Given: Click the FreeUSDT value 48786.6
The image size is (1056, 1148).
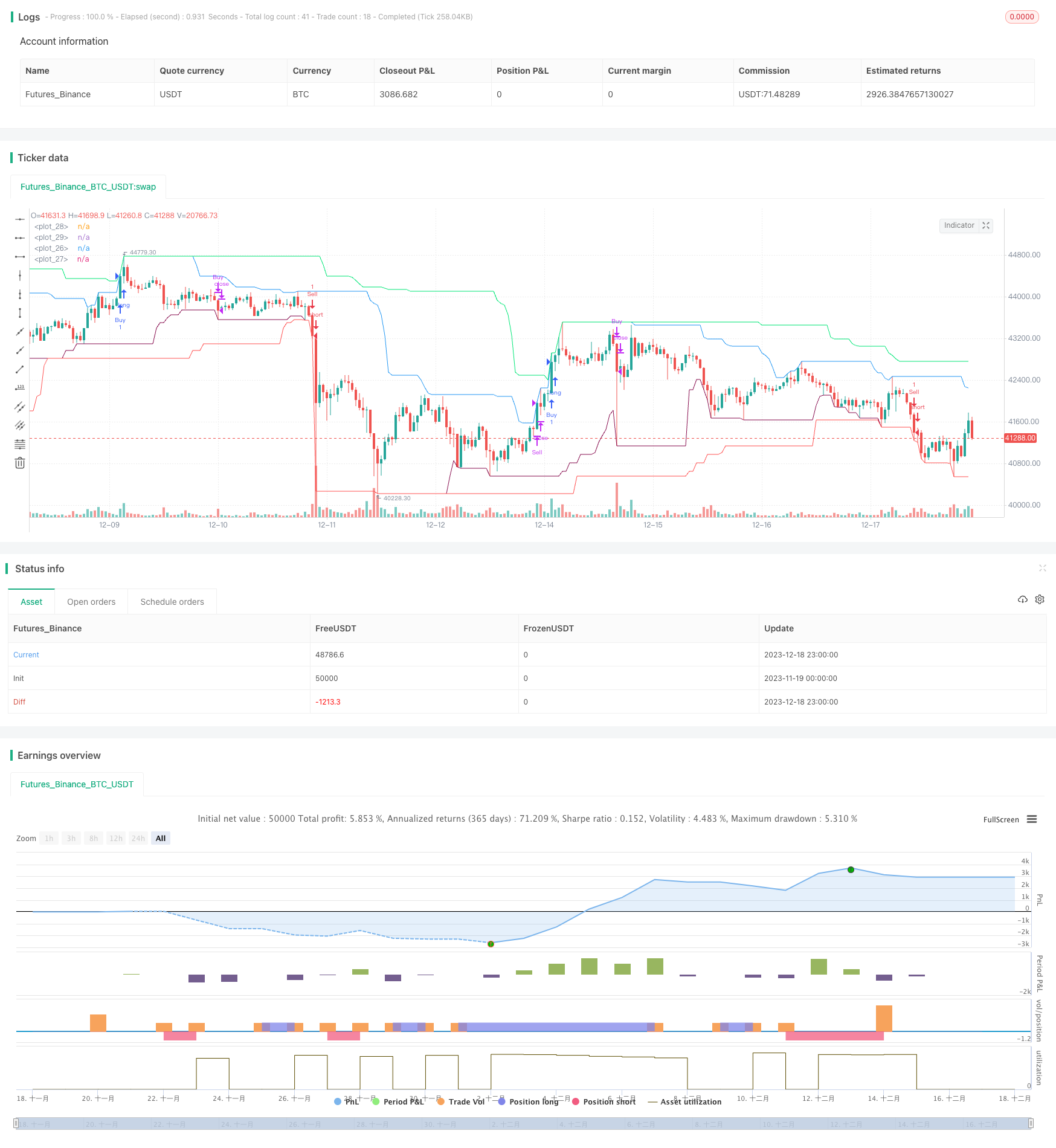Looking at the screenshot, I should [x=330, y=655].
